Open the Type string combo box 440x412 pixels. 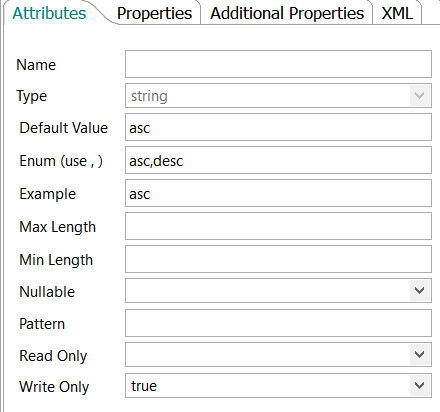pyautogui.click(x=278, y=96)
